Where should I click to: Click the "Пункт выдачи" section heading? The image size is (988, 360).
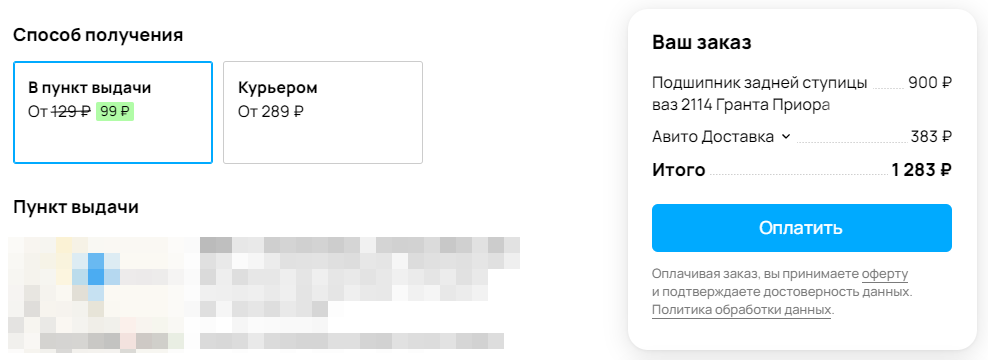tap(76, 207)
